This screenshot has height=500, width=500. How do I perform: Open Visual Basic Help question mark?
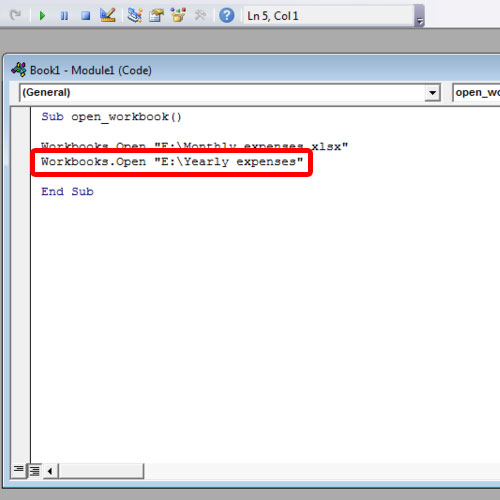pyautogui.click(x=227, y=15)
